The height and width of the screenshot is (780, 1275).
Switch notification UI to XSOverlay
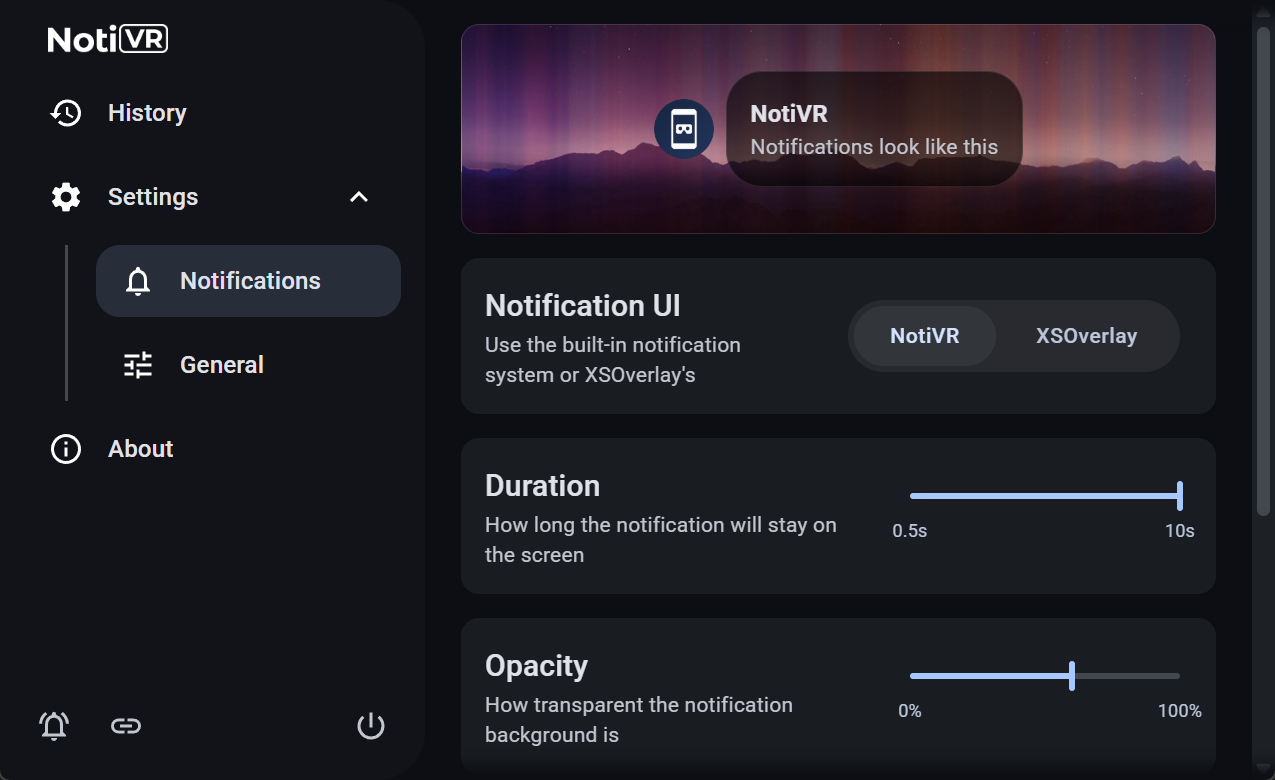click(1086, 336)
